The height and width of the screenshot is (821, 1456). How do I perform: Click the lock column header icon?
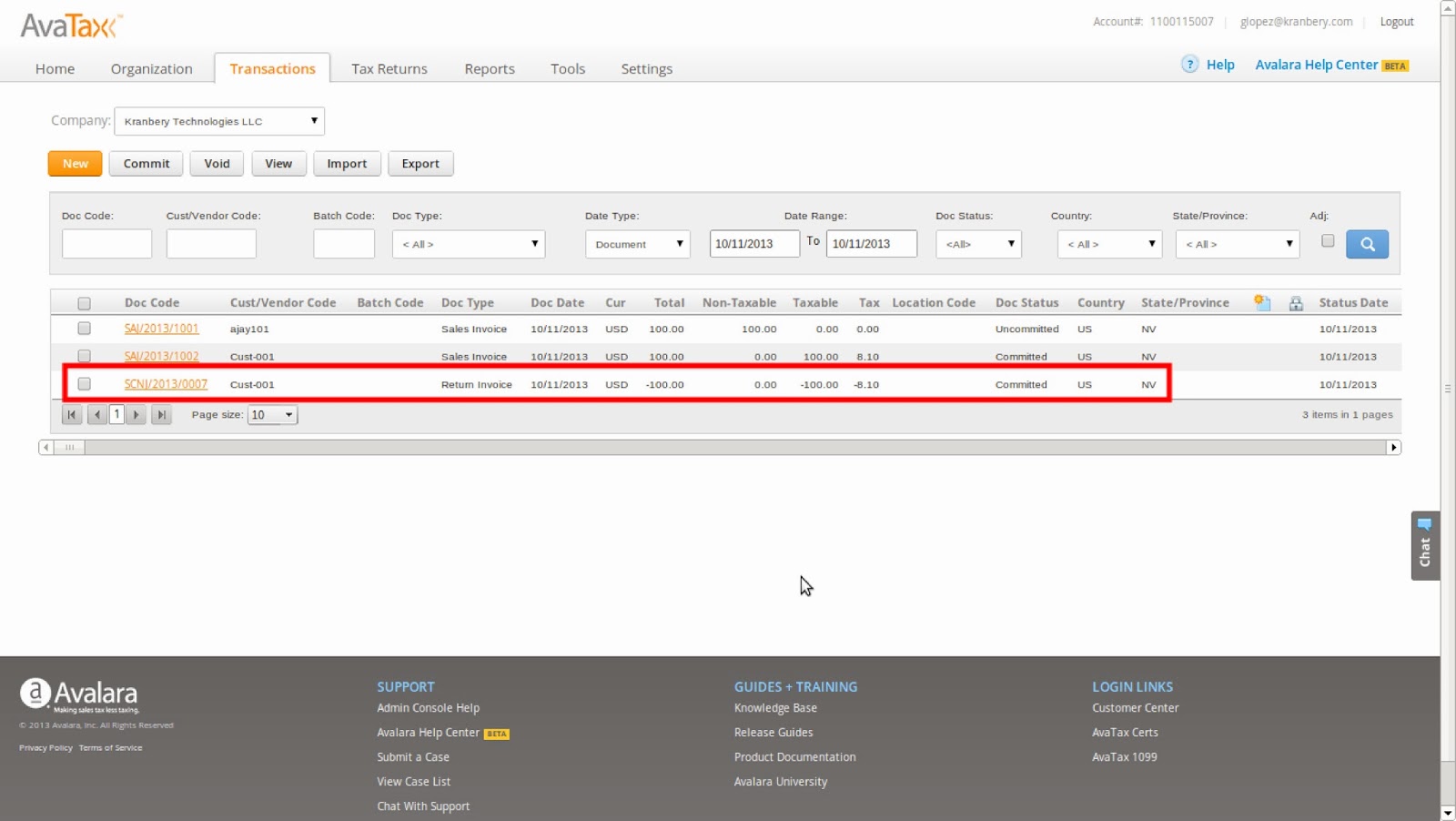point(1296,303)
